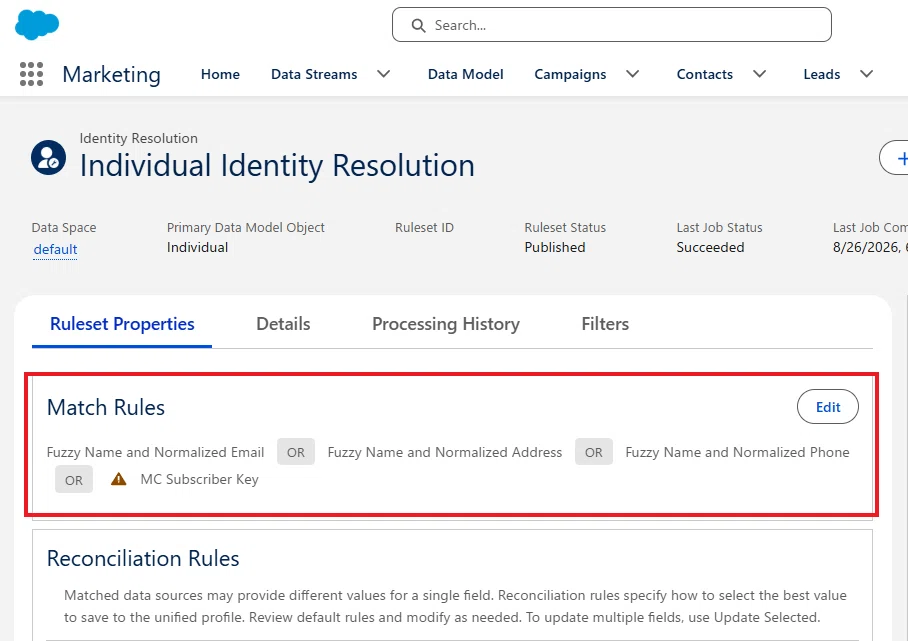The width and height of the screenshot is (908, 641).
Task: Click the Published ruleset status value
Action: (555, 247)
